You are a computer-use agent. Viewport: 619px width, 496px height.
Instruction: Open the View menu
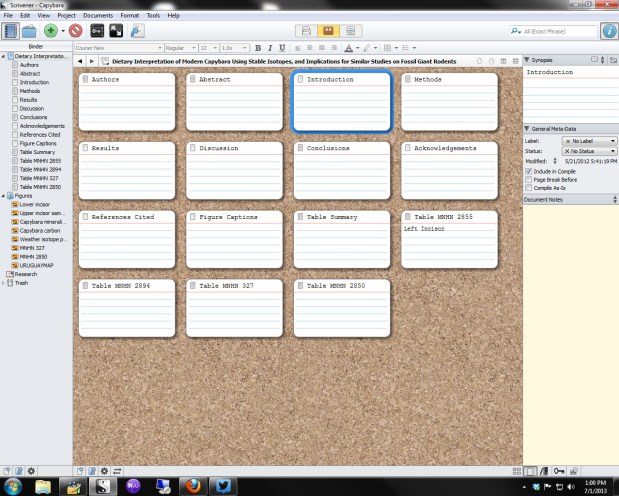[43, 15]
